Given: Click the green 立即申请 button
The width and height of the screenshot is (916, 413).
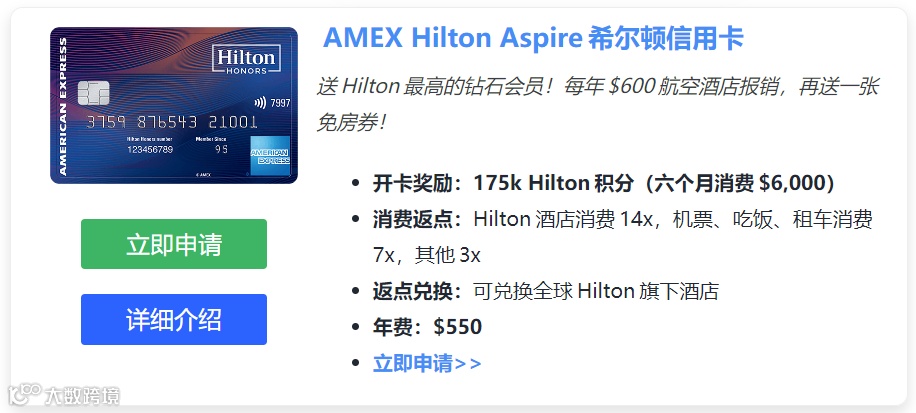Looking at the screenshot, I should 174,244.
